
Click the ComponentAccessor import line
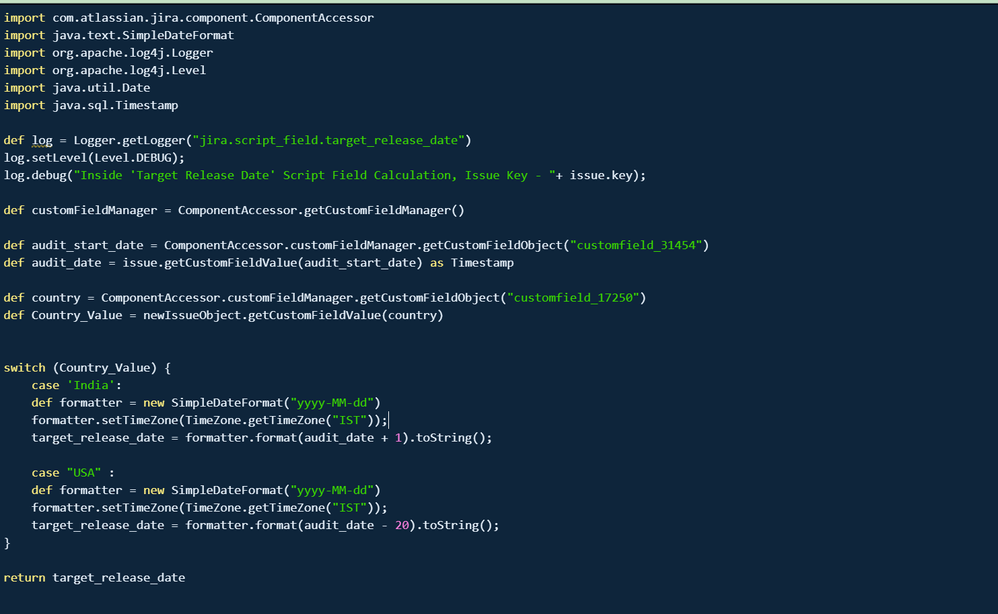click(x=188, y=18)
